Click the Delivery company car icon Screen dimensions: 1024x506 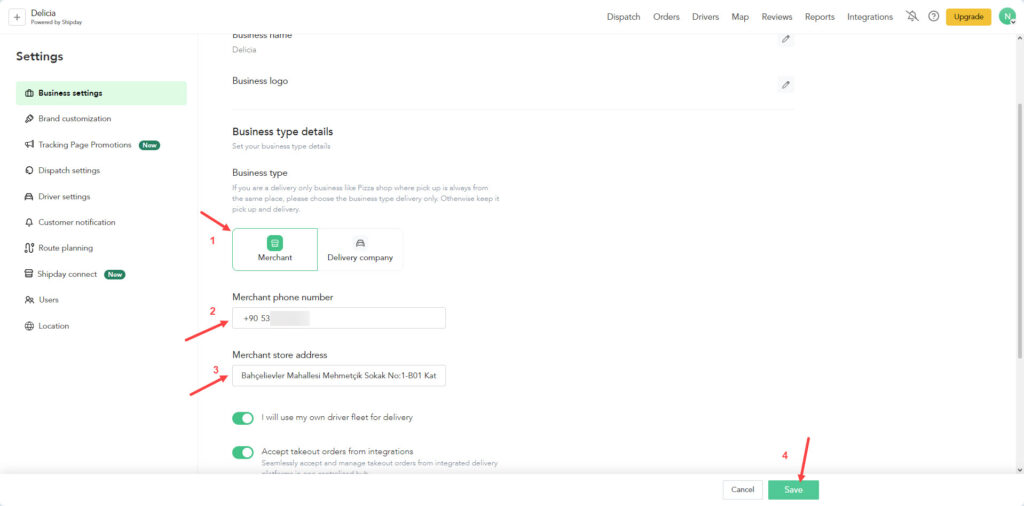pos(360,243)
